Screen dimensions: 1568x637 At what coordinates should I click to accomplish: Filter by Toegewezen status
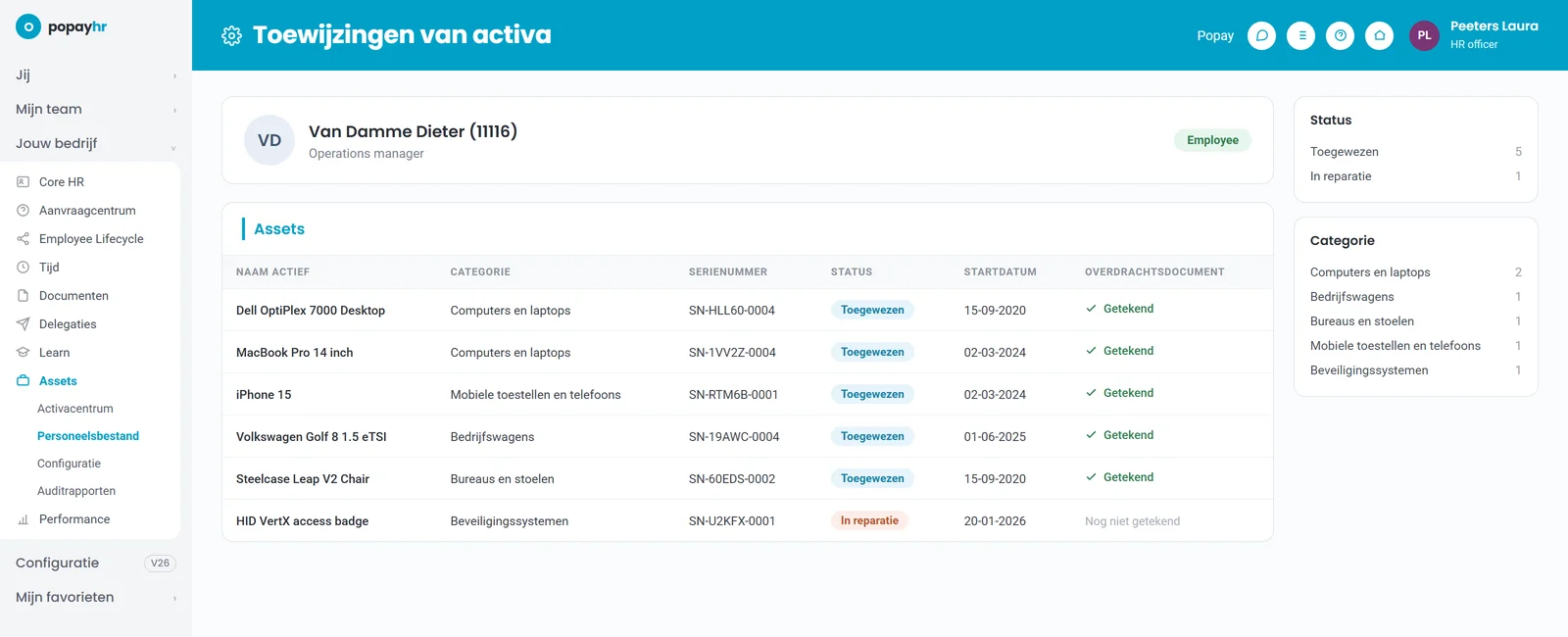click(1415, 152)
